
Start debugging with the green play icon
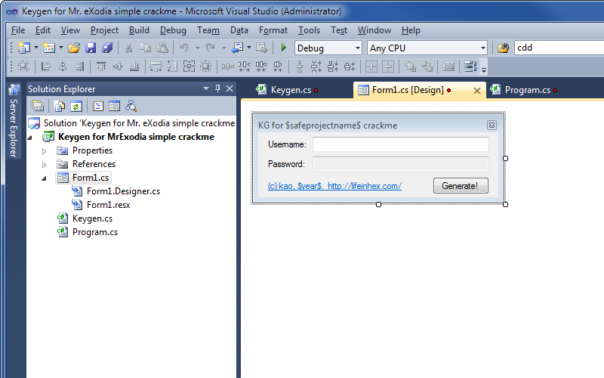pos(284,48)
